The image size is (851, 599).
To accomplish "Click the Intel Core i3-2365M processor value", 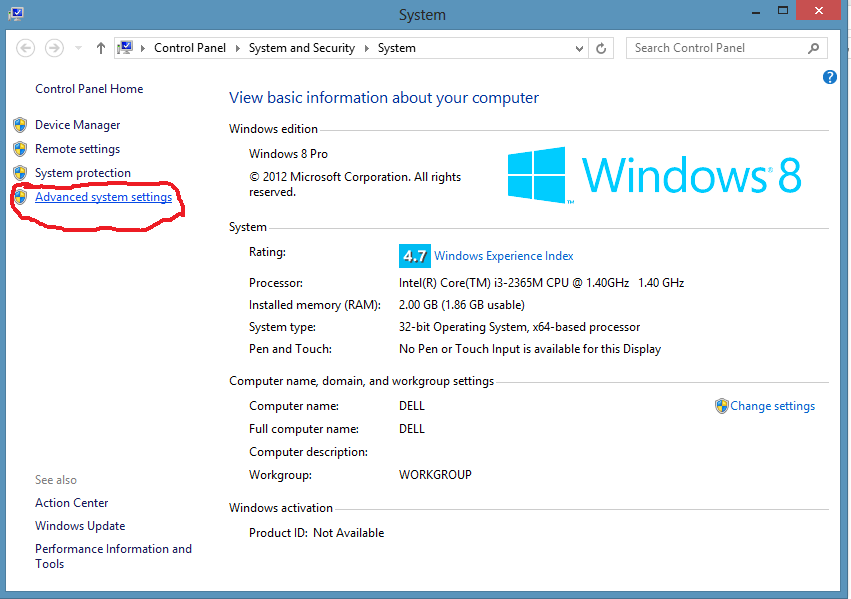I will [541, 283].
